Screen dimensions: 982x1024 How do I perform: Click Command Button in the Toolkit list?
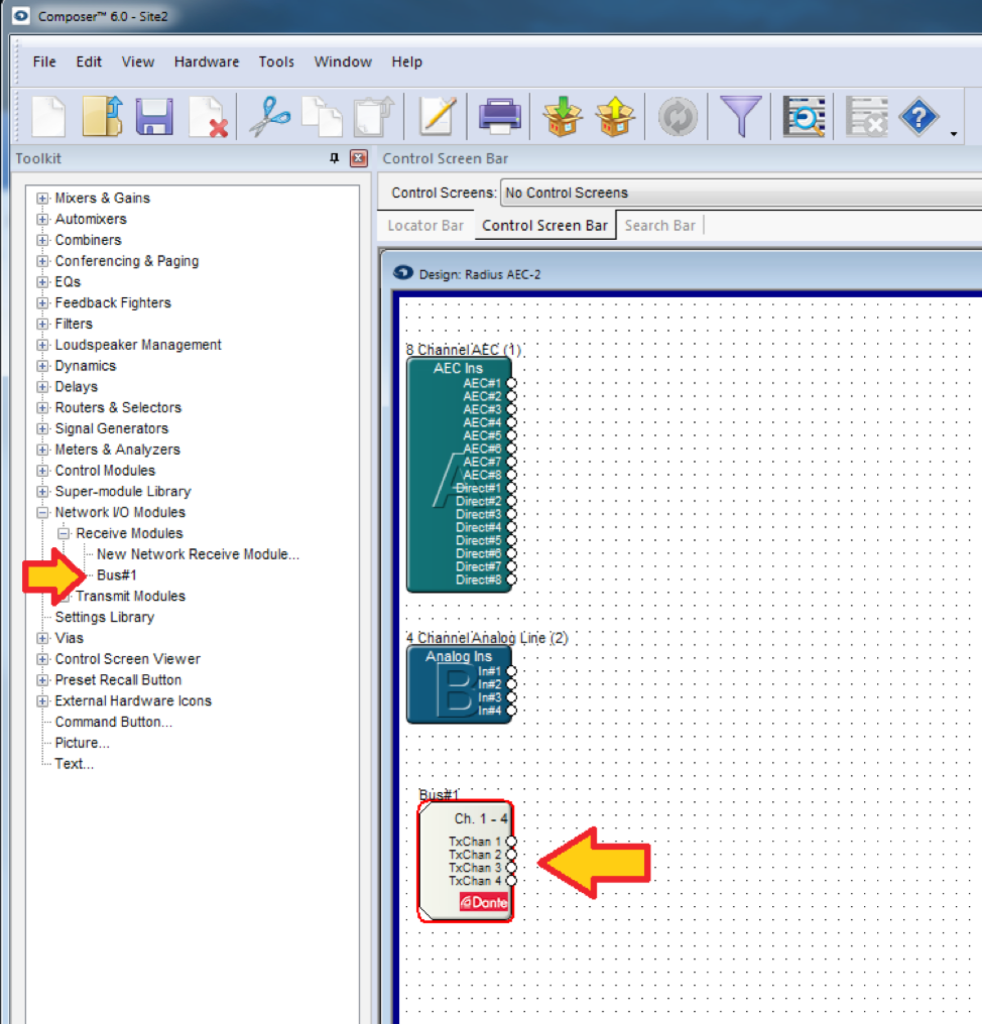(x=113, y=722)
